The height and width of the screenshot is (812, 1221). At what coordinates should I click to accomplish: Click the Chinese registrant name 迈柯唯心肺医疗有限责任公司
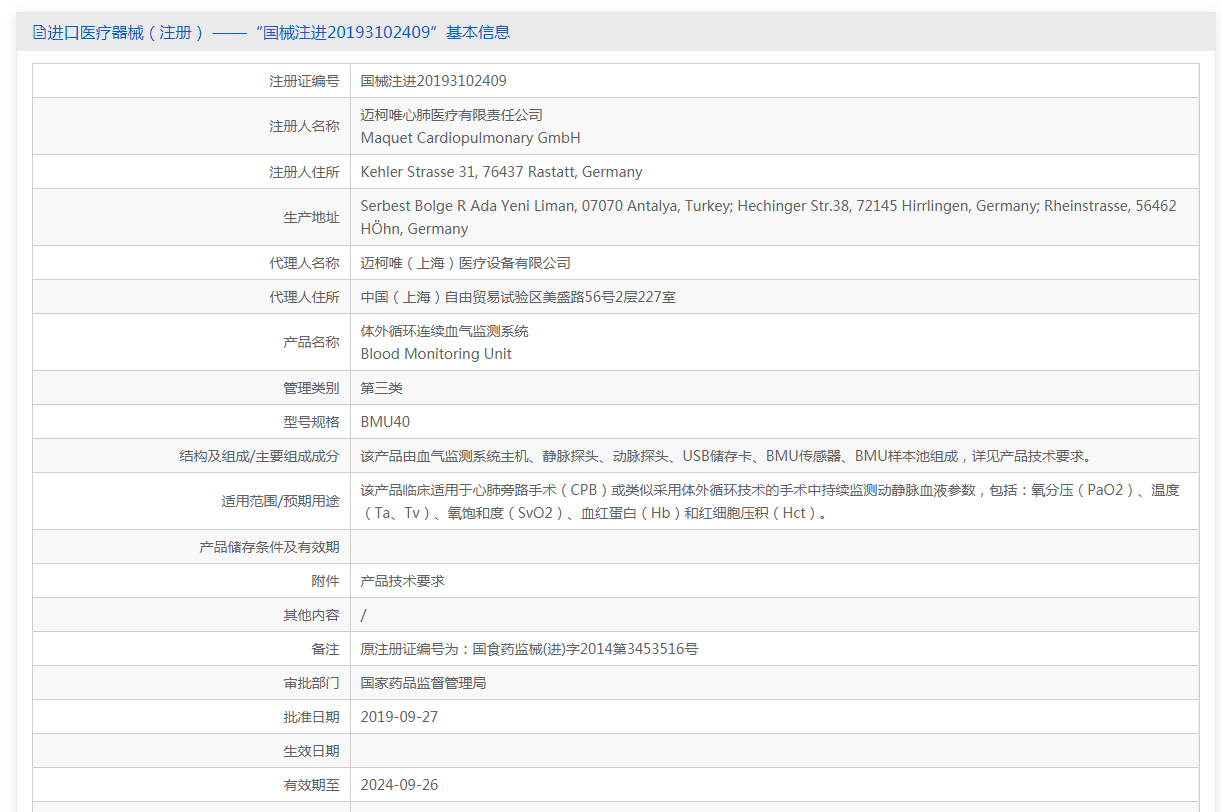click(451, 115)
